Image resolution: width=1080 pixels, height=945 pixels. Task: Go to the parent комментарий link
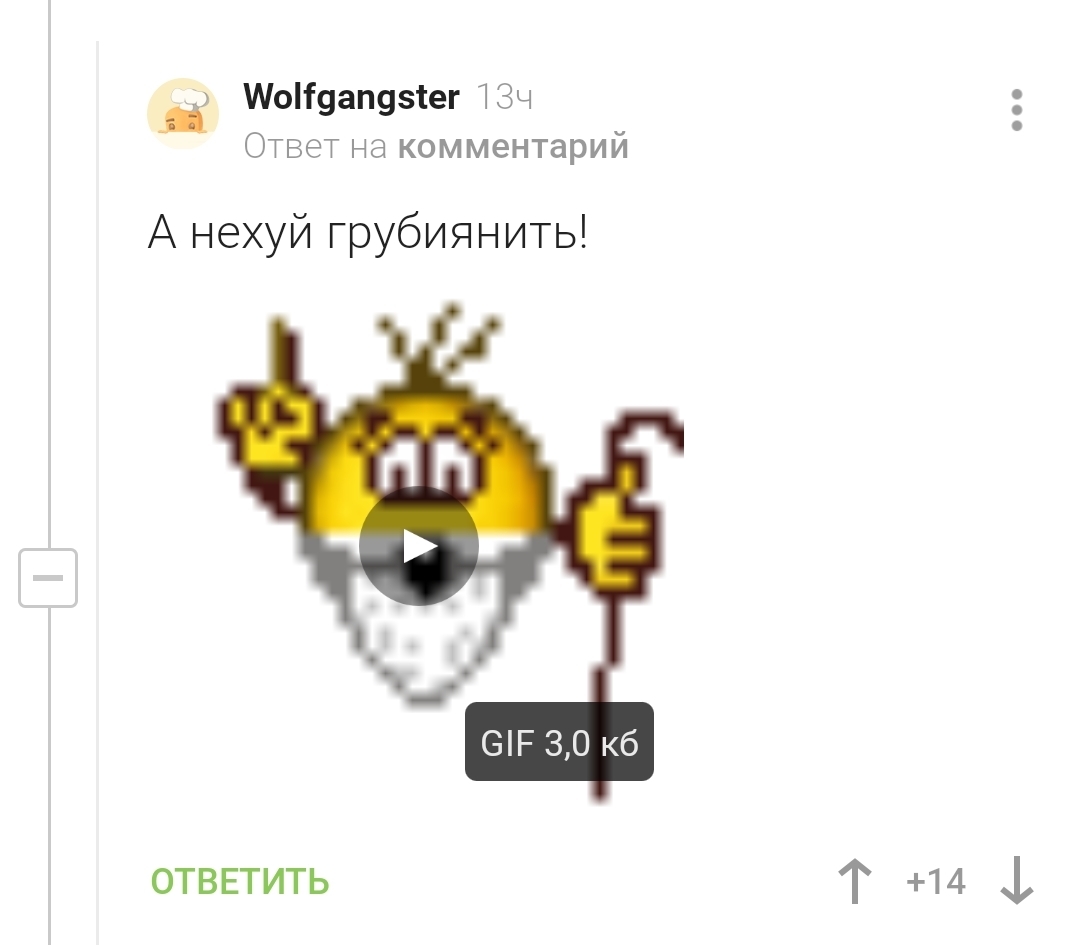(x=513, y=147)
